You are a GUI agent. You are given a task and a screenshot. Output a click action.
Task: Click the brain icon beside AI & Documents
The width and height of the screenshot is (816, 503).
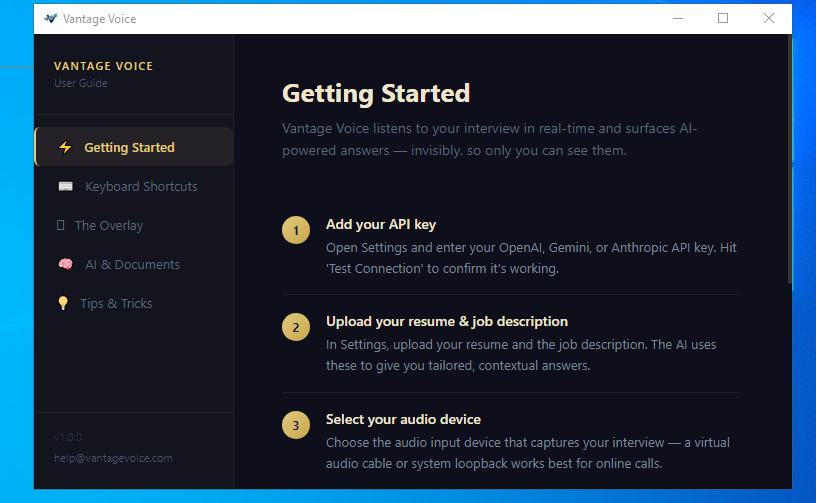[x=66, y=264]
